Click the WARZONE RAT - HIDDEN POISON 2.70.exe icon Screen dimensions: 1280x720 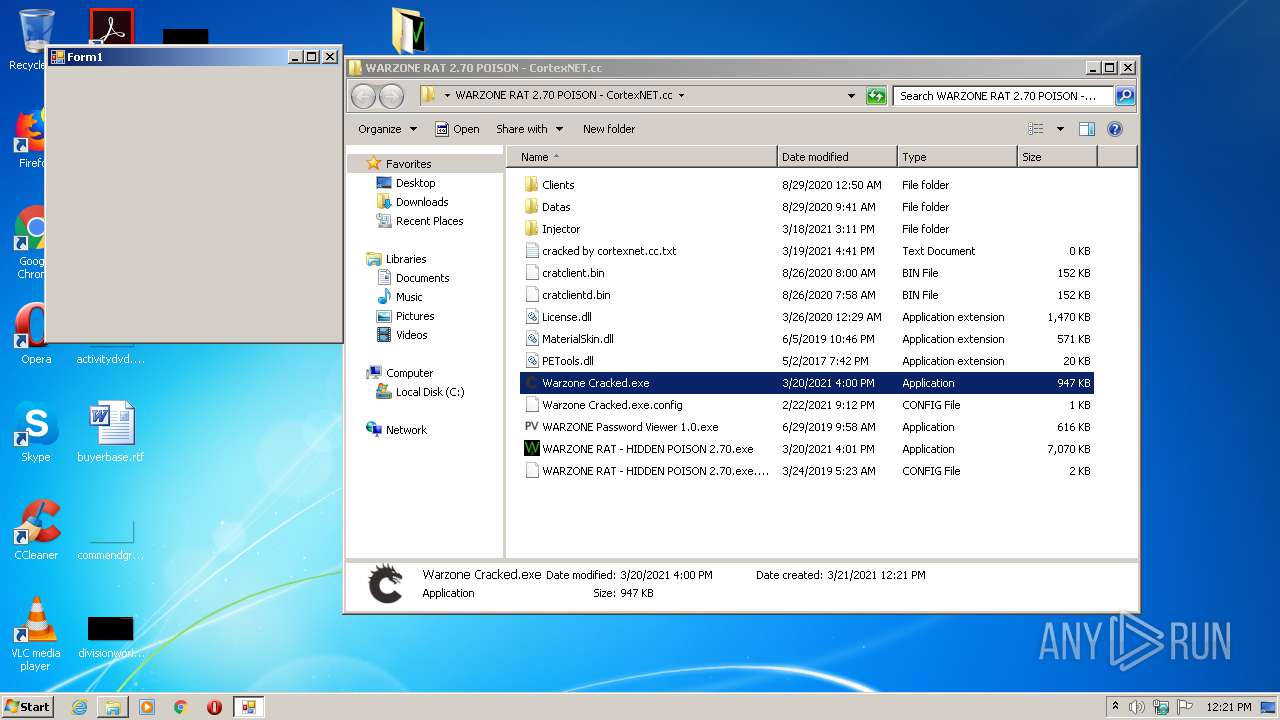(x=531, y=449)
